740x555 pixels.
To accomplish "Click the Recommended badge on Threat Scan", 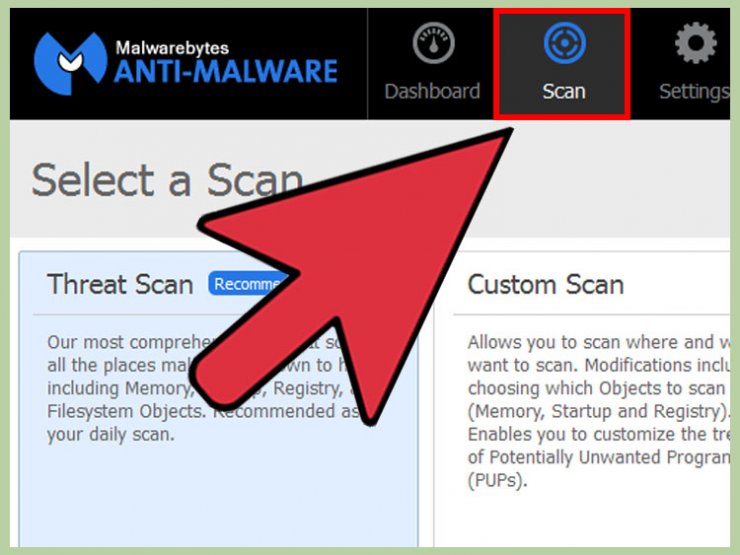I will click(x=248, y=284).
